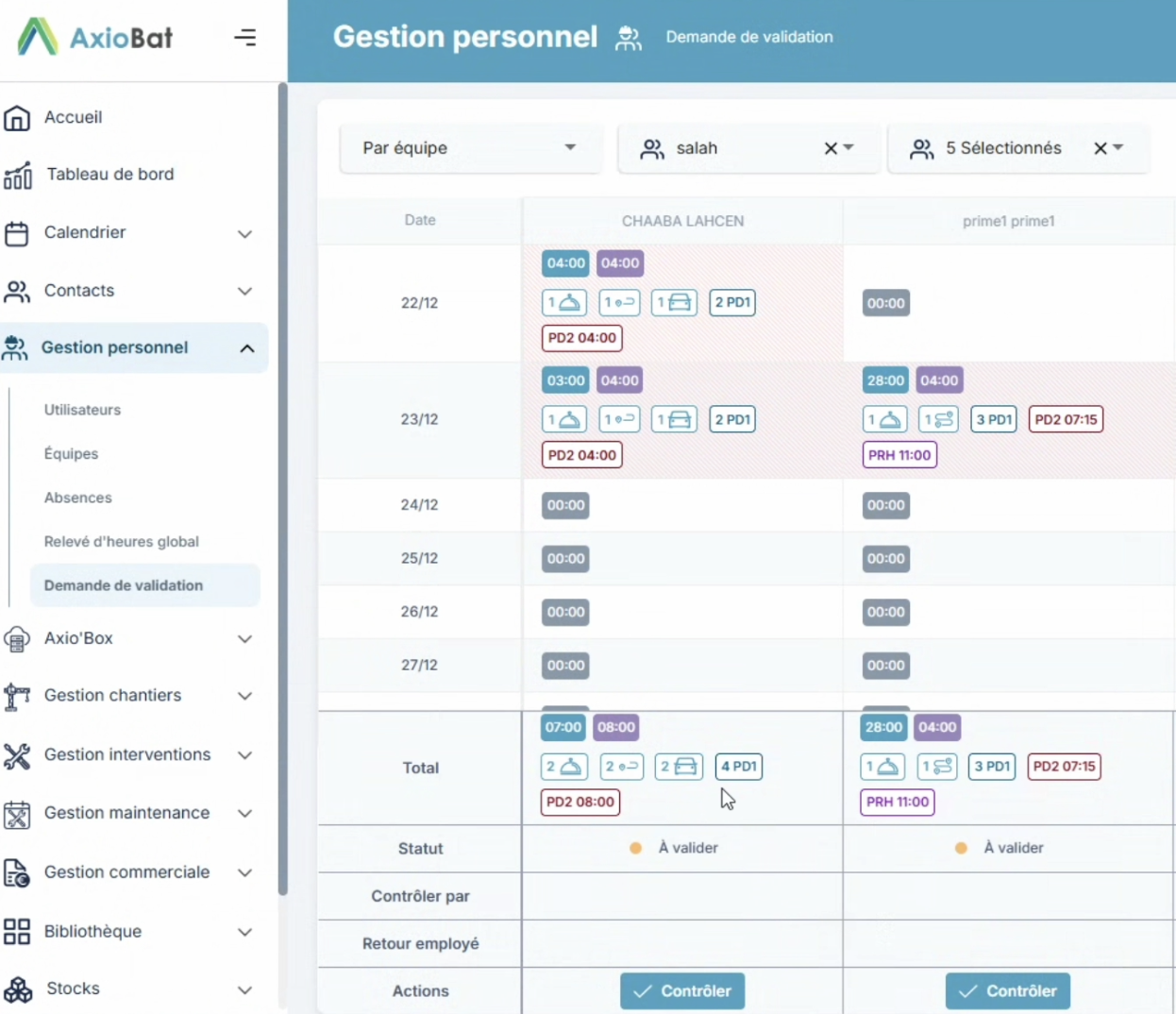Click the Bibliothèque grid icon

(17, 932)
